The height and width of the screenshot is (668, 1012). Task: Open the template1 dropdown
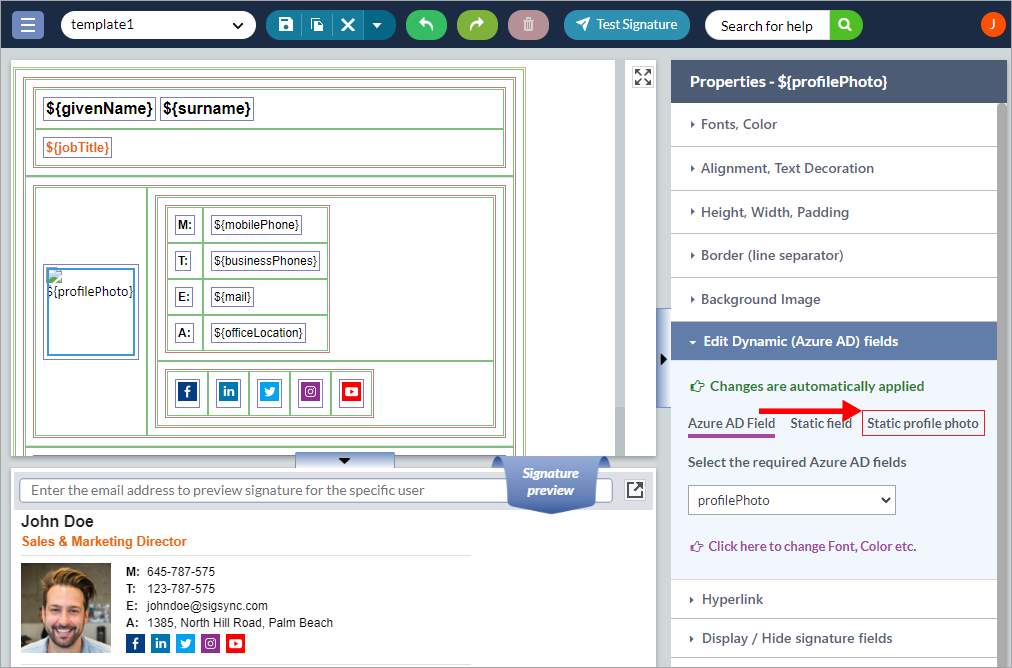[x=158, y=25]
